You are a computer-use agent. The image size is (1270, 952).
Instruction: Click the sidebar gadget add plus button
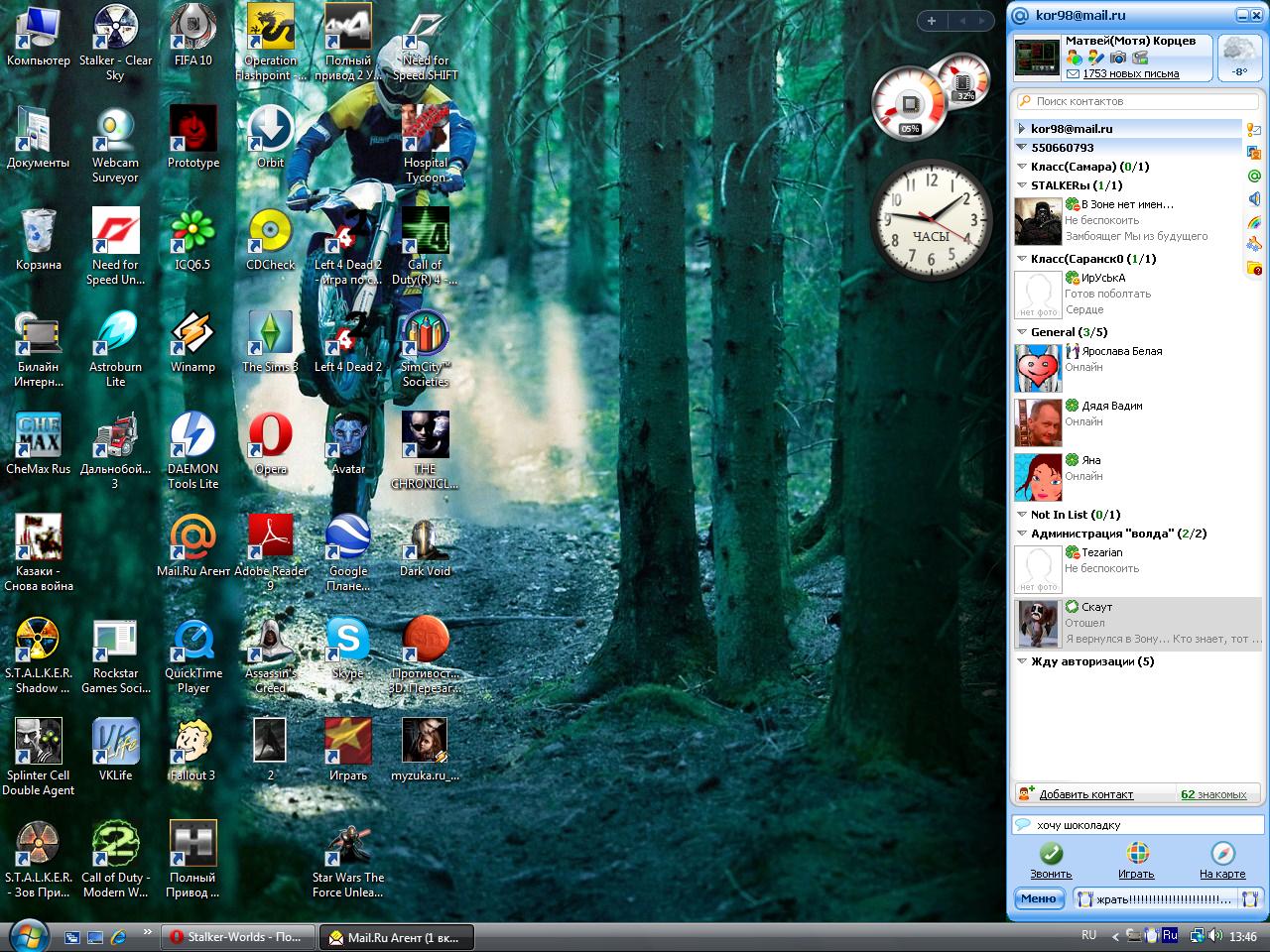(x=932, y=20)
